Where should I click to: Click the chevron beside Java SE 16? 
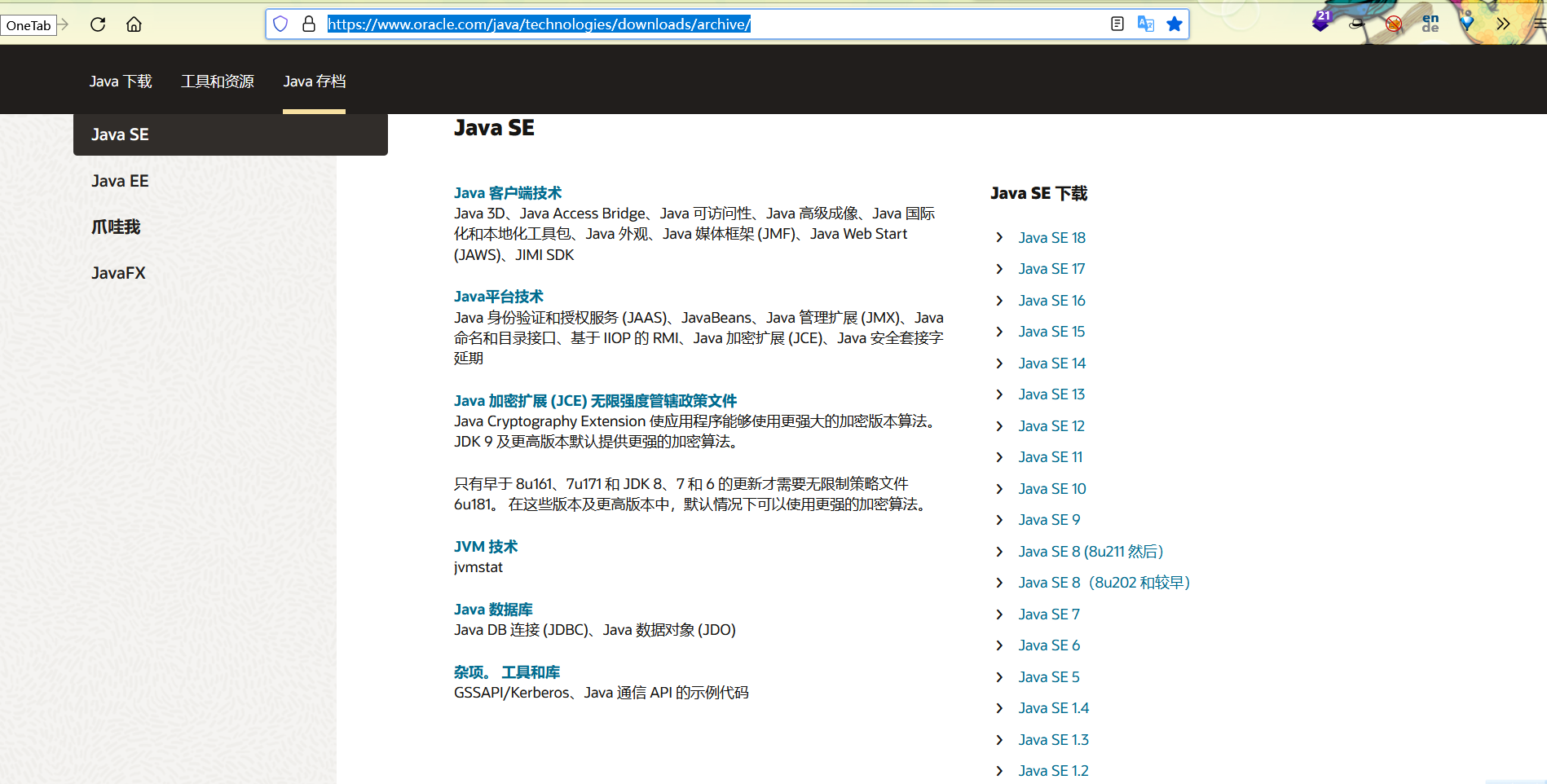(x=999, y=301)
